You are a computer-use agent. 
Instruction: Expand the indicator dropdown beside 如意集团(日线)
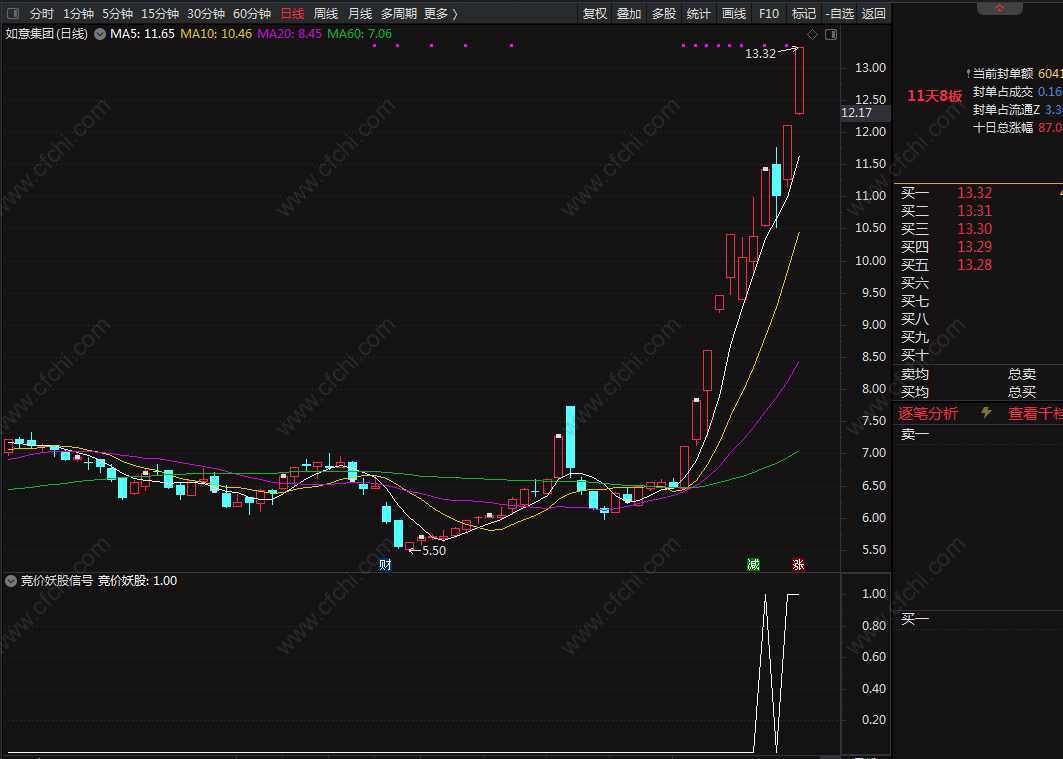pyautogui.click(x=100, y=34)
